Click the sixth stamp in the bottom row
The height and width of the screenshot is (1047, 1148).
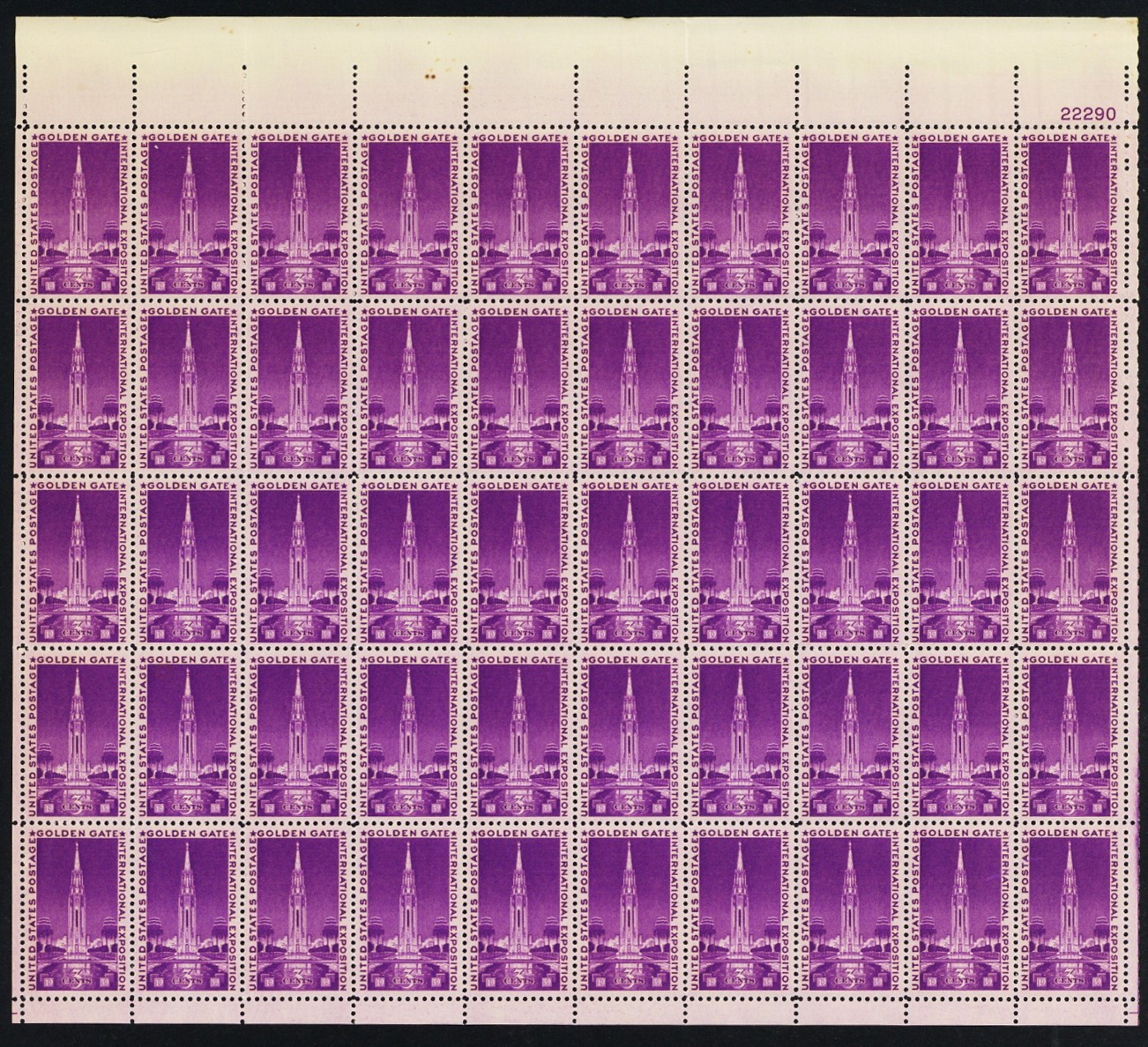[x=629, y=908]
